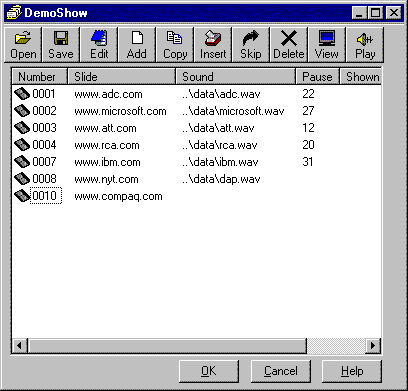The height and width of the screenshot is (391, 408).
Task: Click ..\data\att.wav sound entry
Action: coord(218,128)
